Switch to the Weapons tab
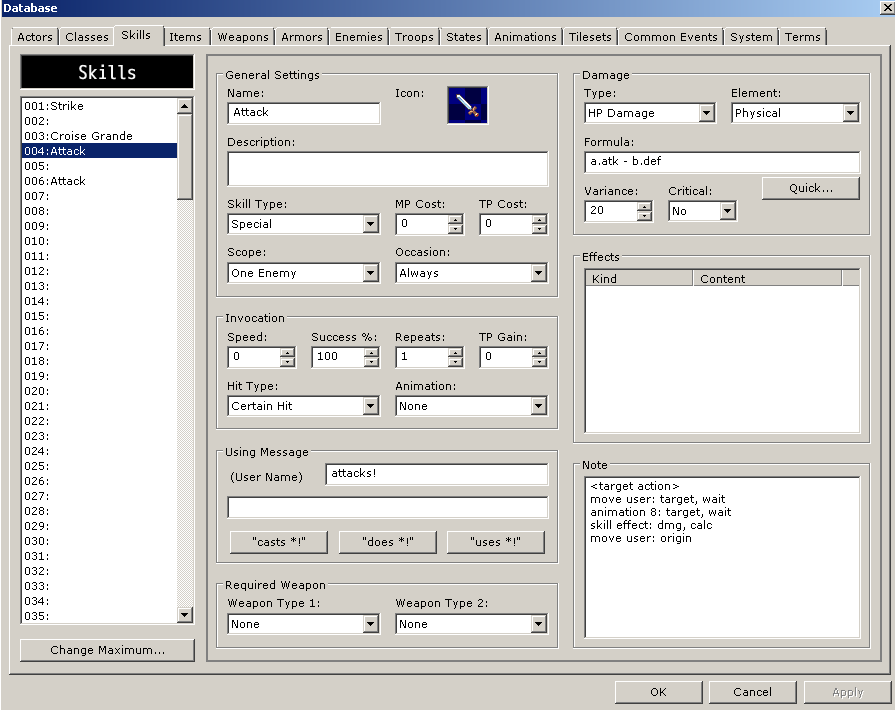895x710 pixels. [x=243, y=37]
